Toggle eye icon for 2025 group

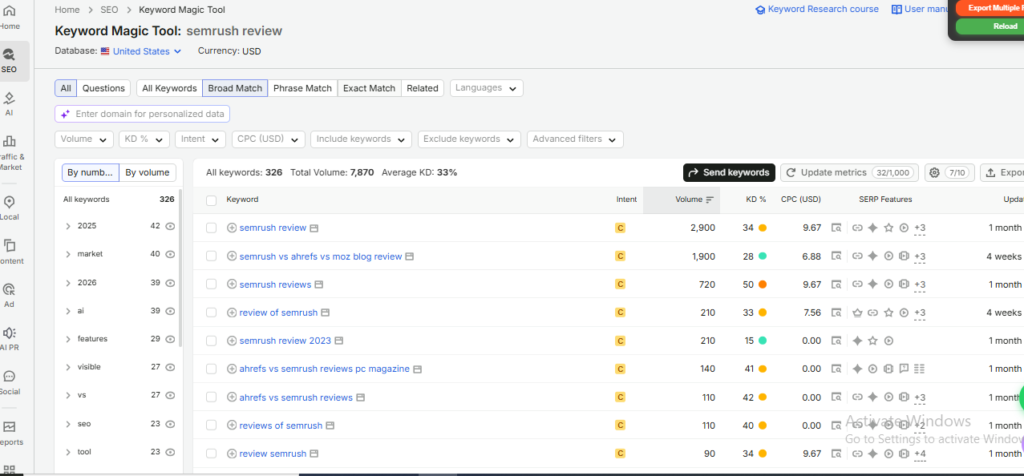170,226
